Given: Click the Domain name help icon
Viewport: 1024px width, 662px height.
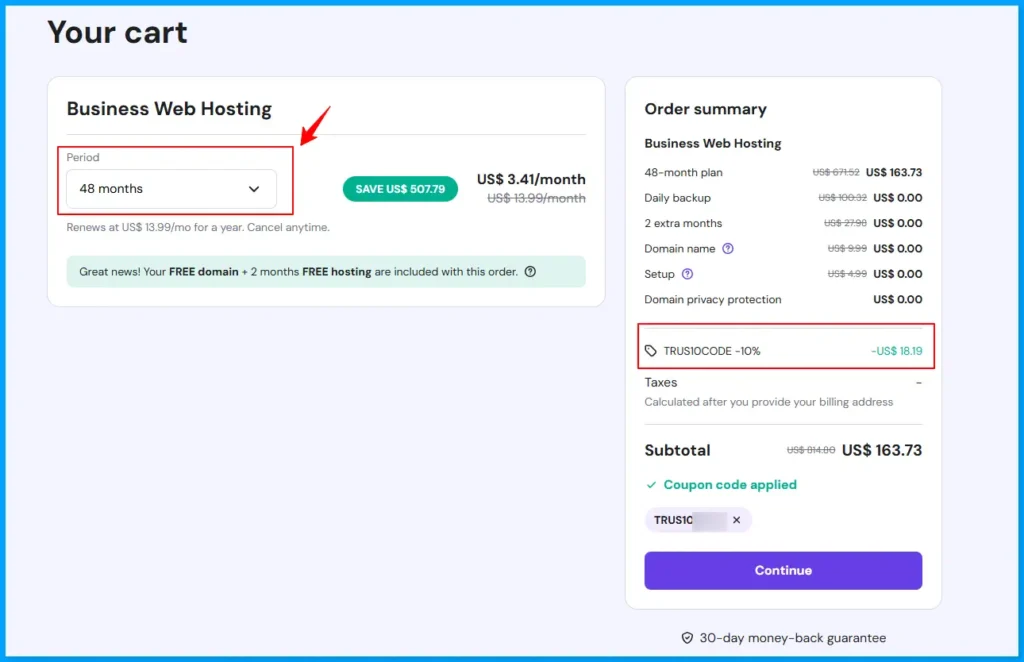Looking at the screenshot, I should (728, 249).
